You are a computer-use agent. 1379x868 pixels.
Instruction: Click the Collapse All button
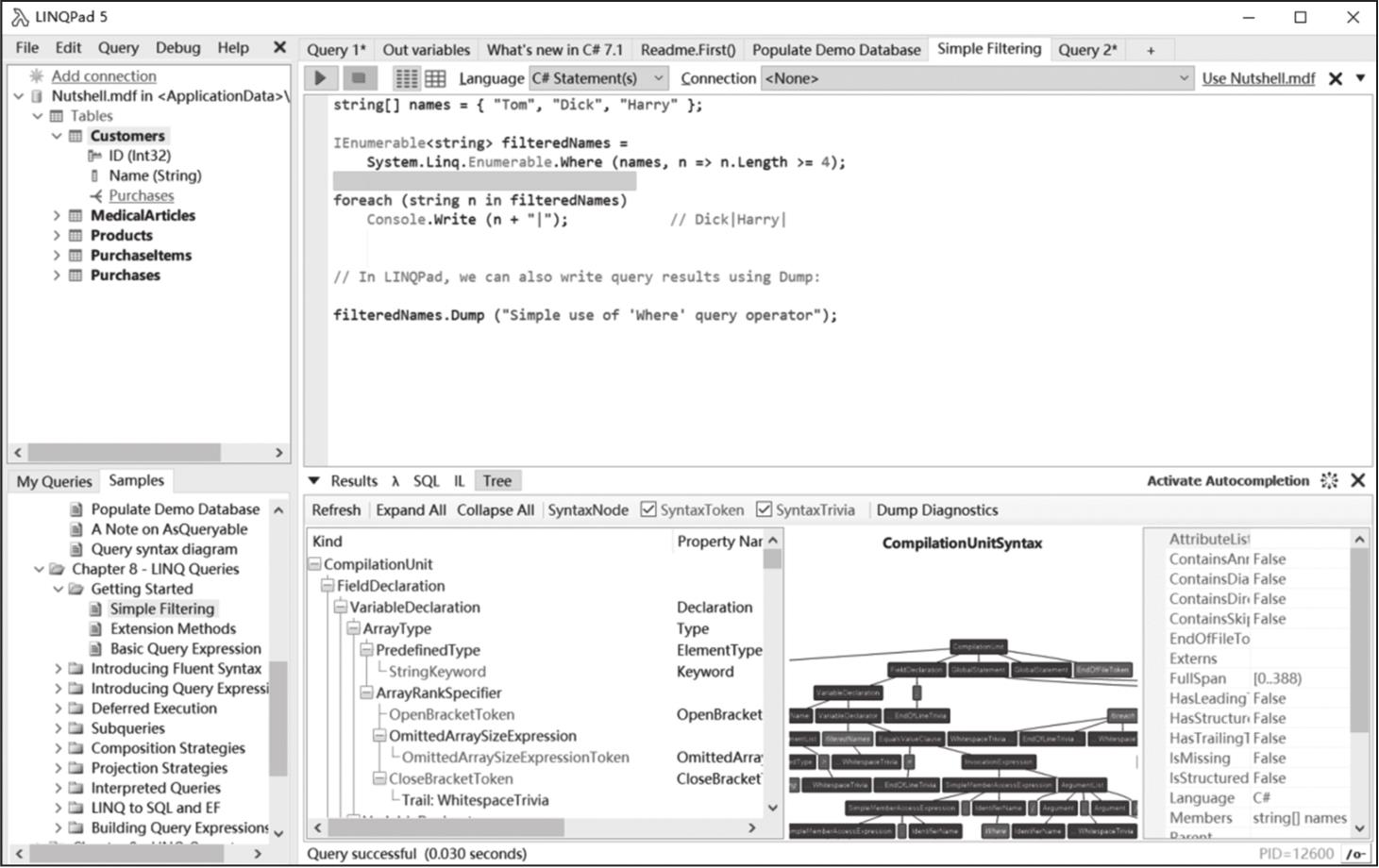click(x=495, y=509)
